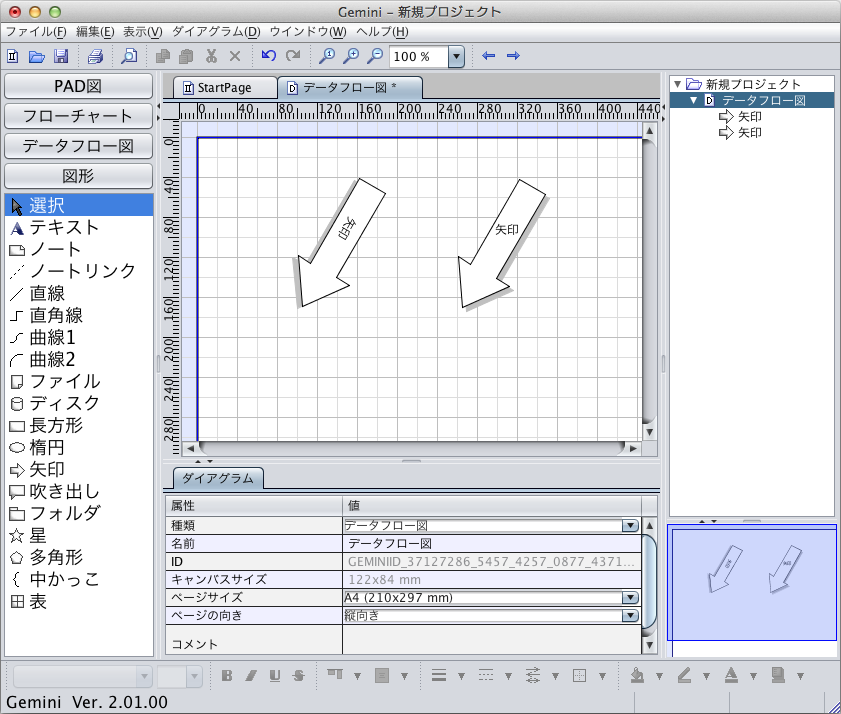Select the 楕円 ellipse tool
This screenshot has width=841, height=714.
(79, 447)
